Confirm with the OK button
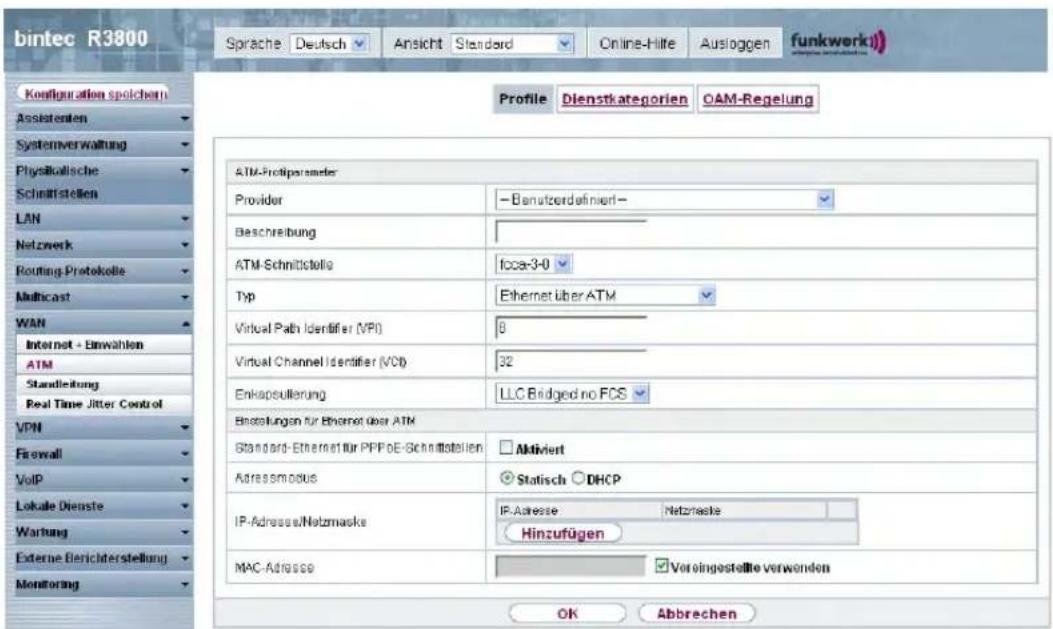The height and width of the screenshot is (629, 1053). click(x=567, y=613)
